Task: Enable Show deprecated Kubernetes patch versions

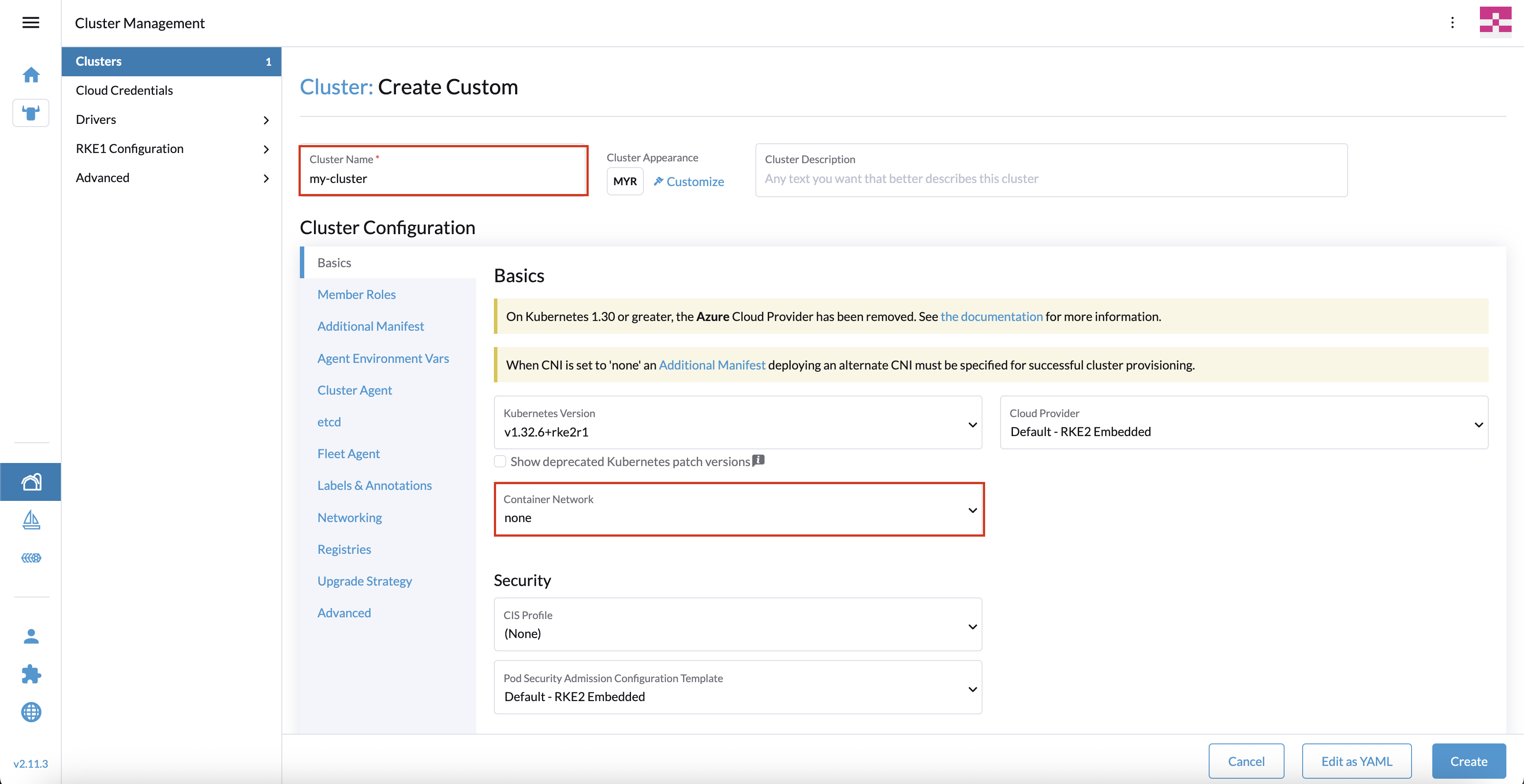Action: coord(500,462)
